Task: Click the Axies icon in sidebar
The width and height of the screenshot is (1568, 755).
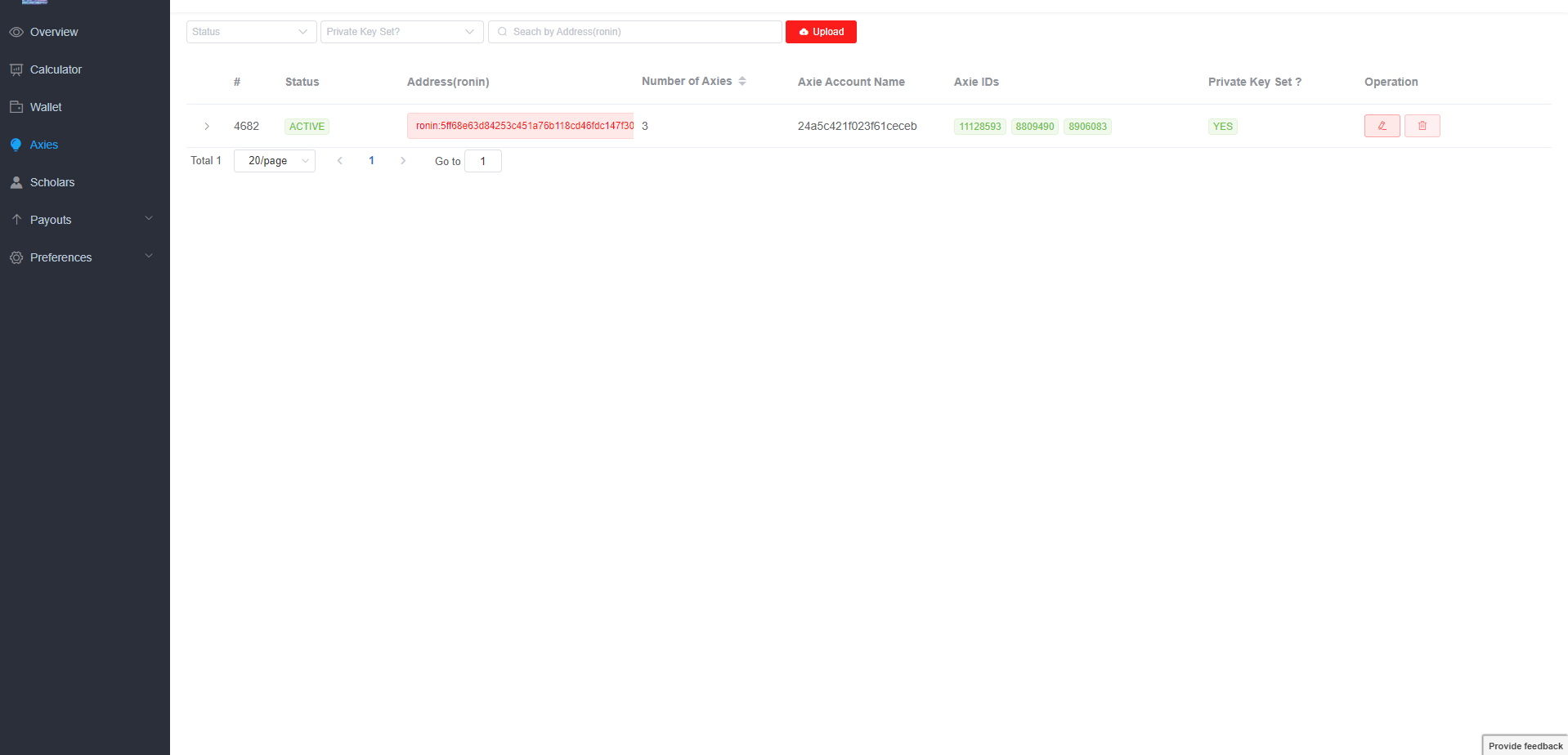Action: (16, 145)
